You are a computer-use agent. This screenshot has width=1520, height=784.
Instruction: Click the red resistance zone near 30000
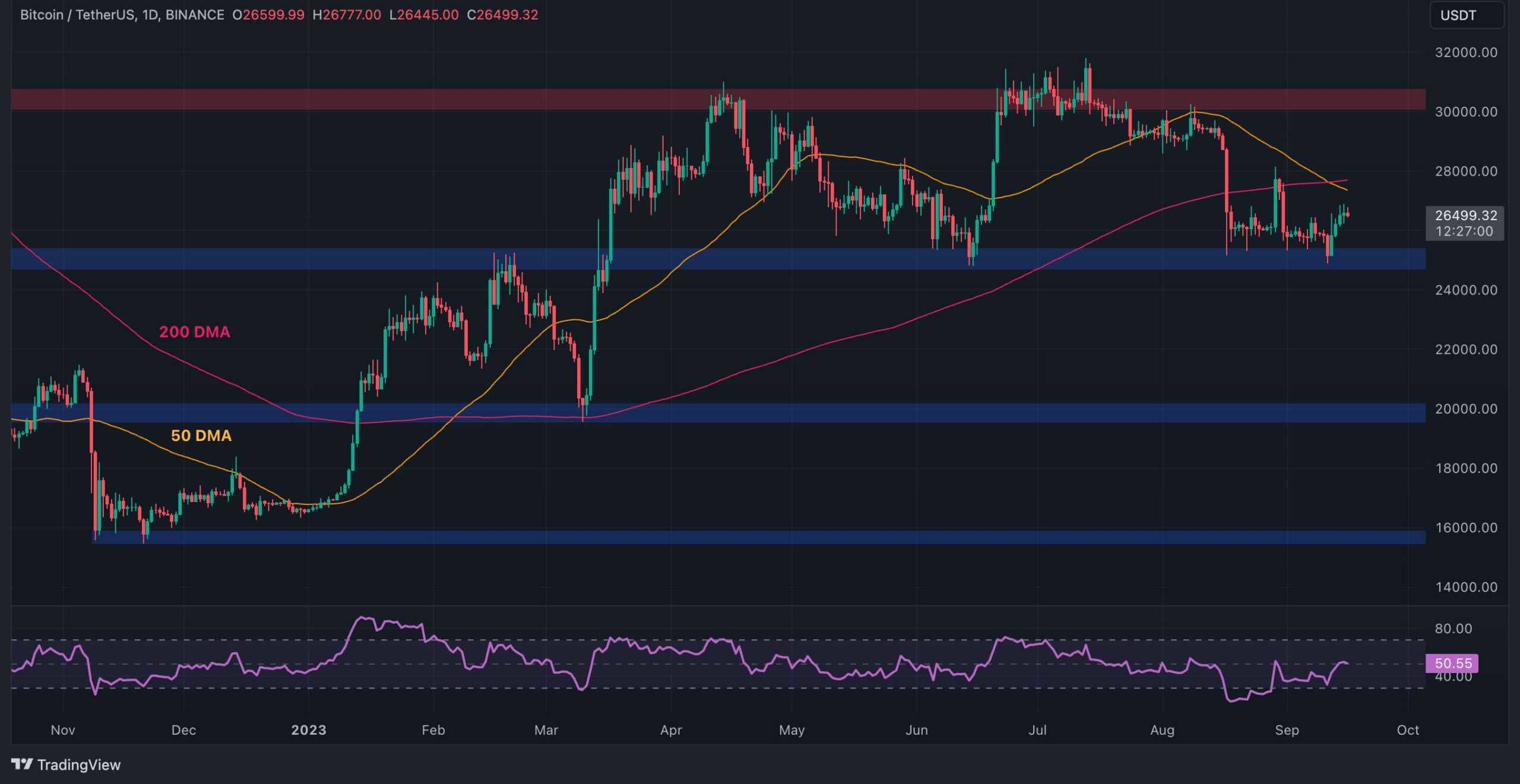click(x=718, y=99)
